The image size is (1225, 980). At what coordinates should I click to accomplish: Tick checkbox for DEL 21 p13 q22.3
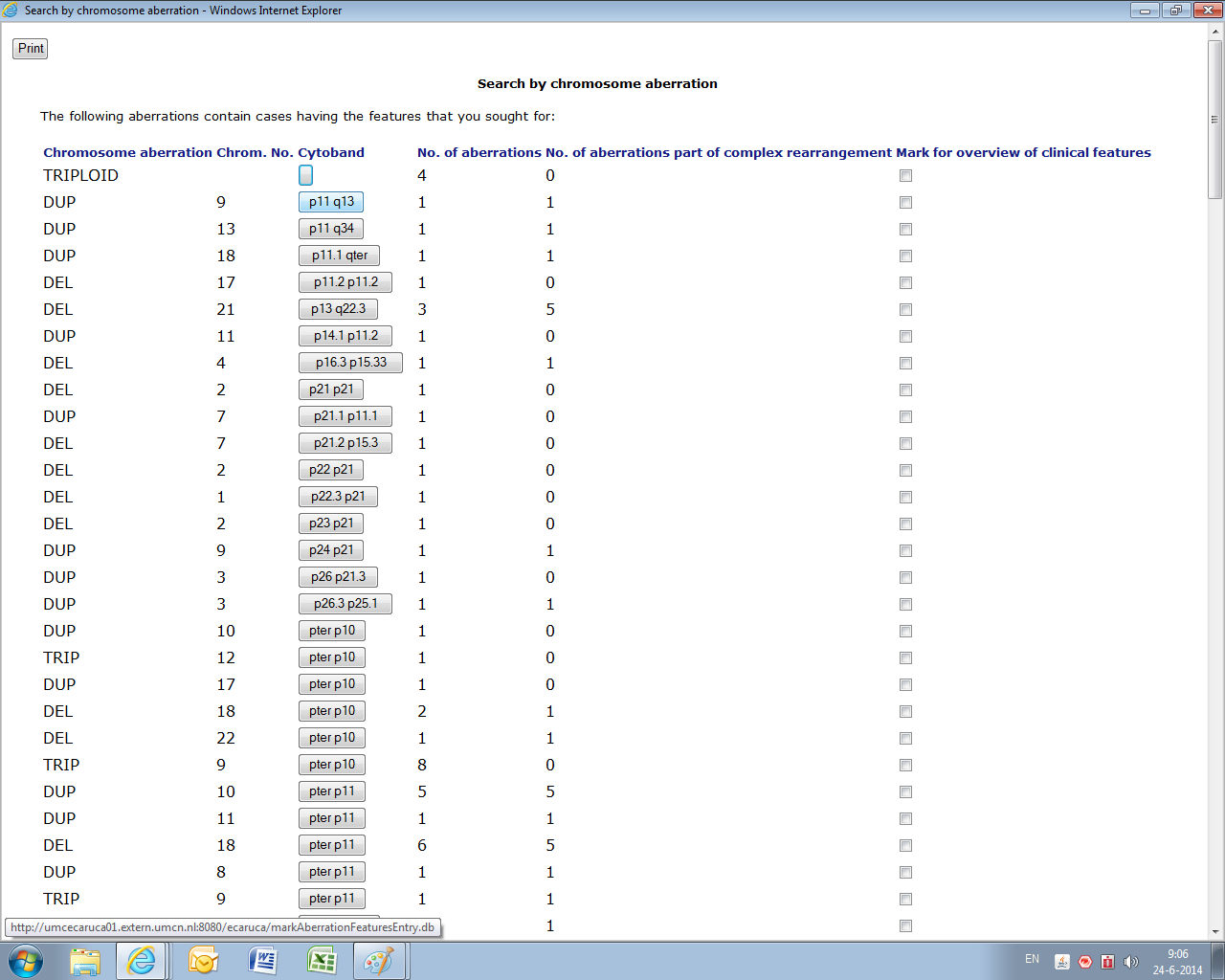905,310
